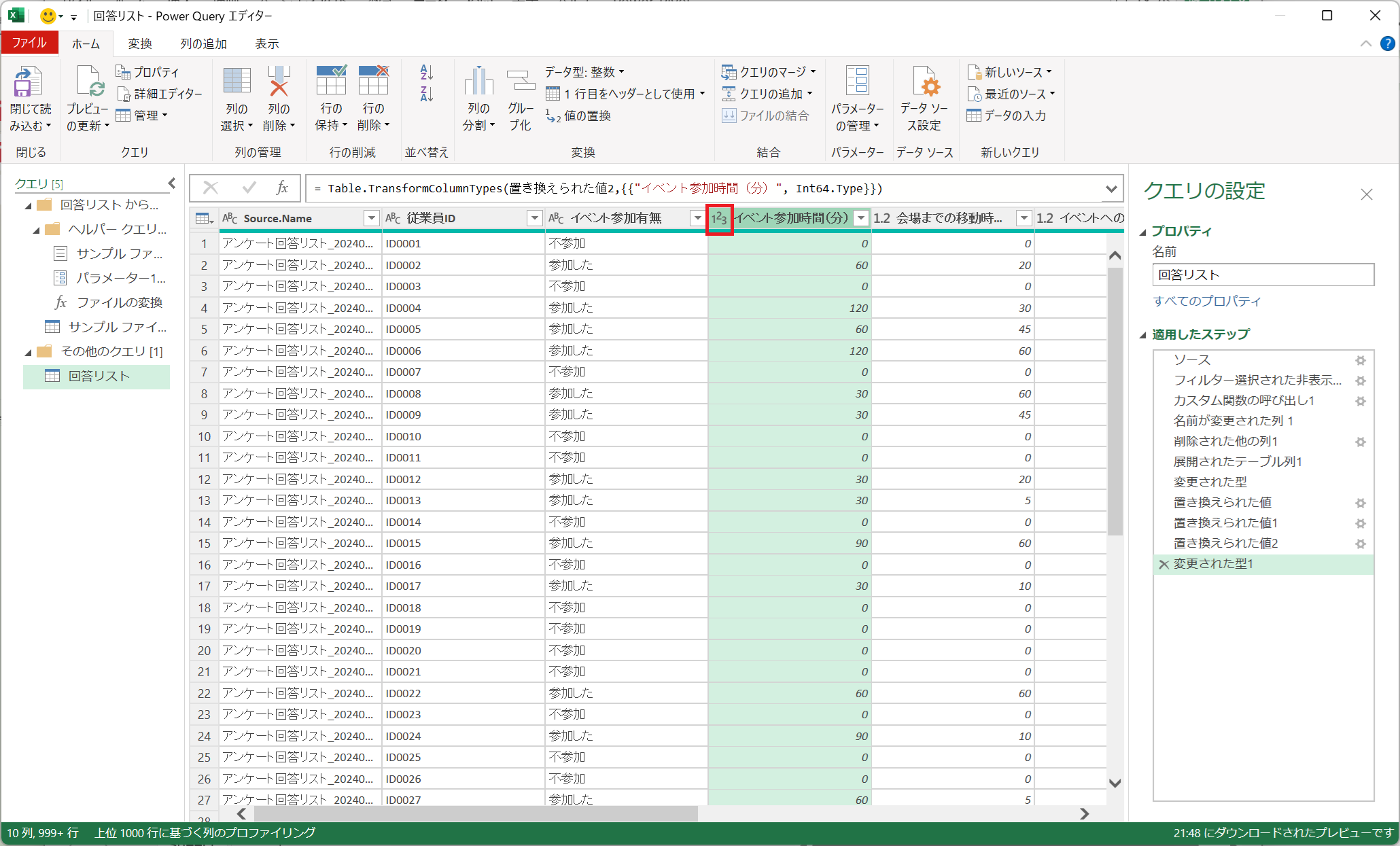Switch to the ホーム tab
The image size is (1400, 846).
[x=86, y=43]
